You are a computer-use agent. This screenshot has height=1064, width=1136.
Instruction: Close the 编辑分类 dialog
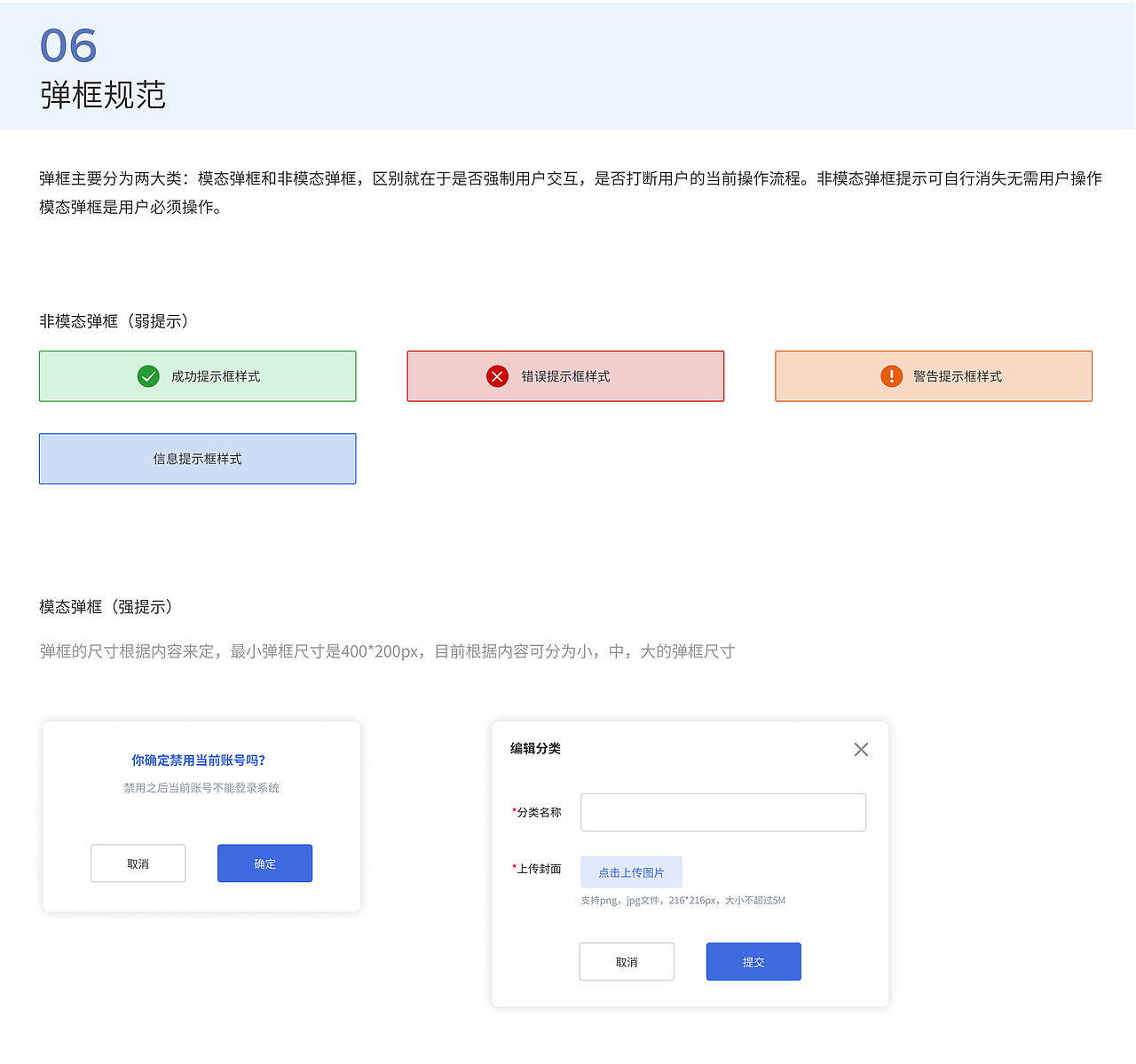pos(860,749)
